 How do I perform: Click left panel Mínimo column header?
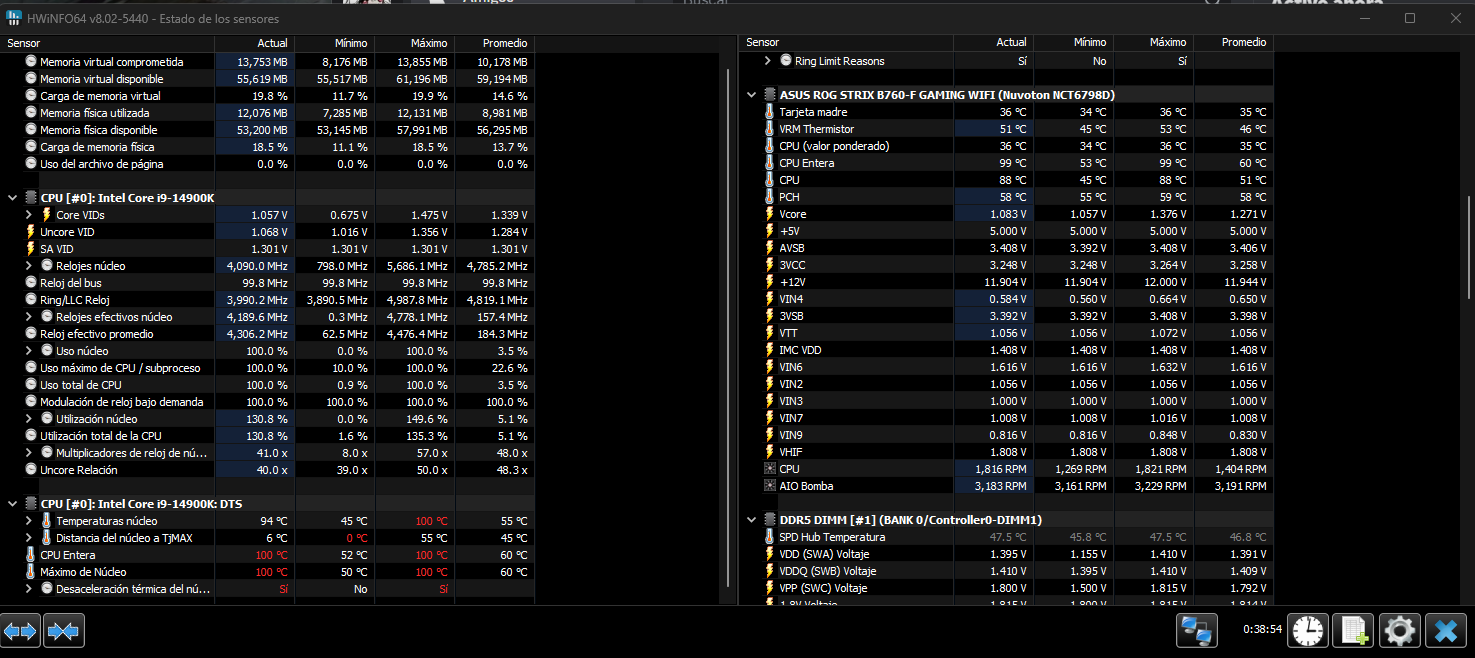pos(335,43)
